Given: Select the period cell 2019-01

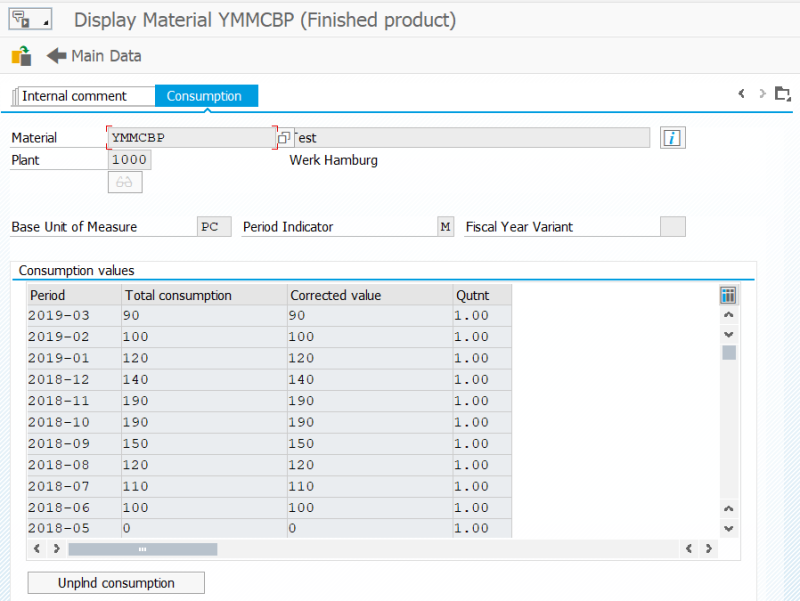Looking at the screenshot, I should [74, 359].
